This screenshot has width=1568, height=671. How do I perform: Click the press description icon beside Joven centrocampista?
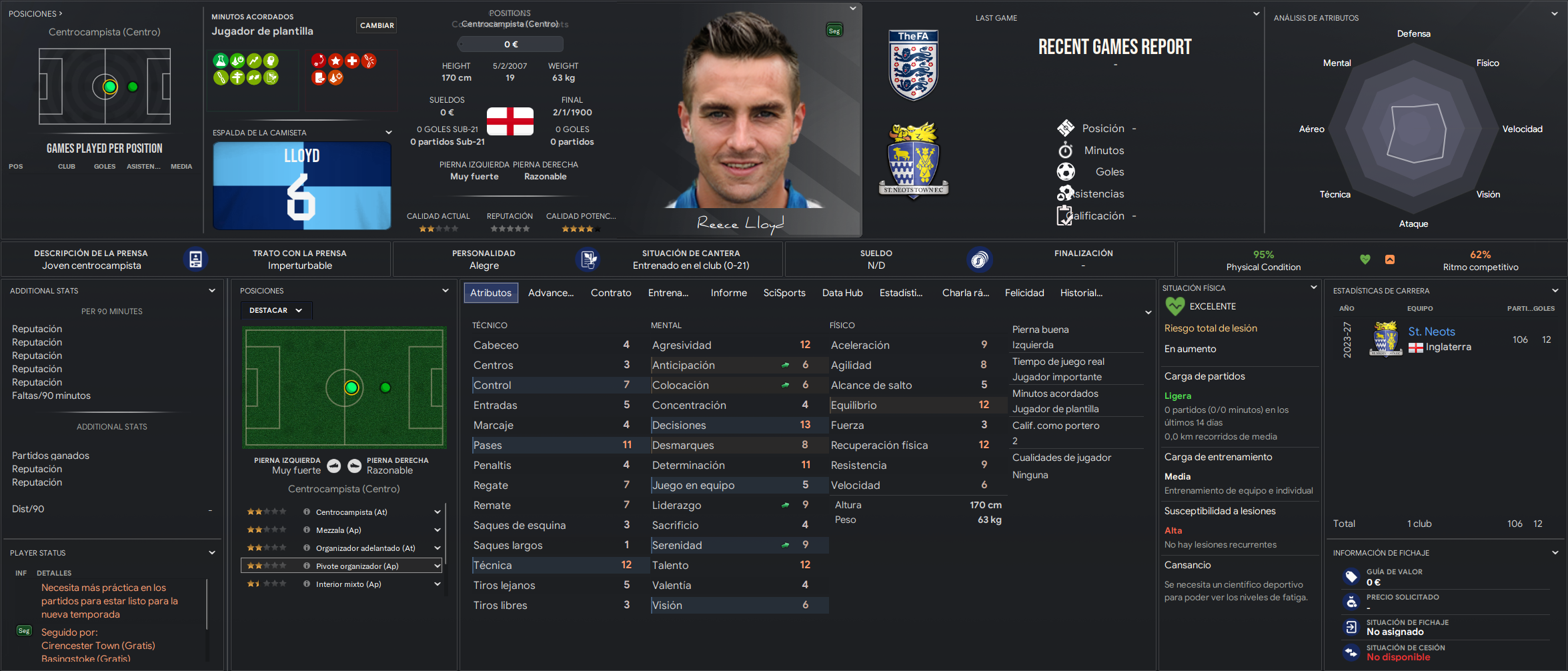(195, 259)
